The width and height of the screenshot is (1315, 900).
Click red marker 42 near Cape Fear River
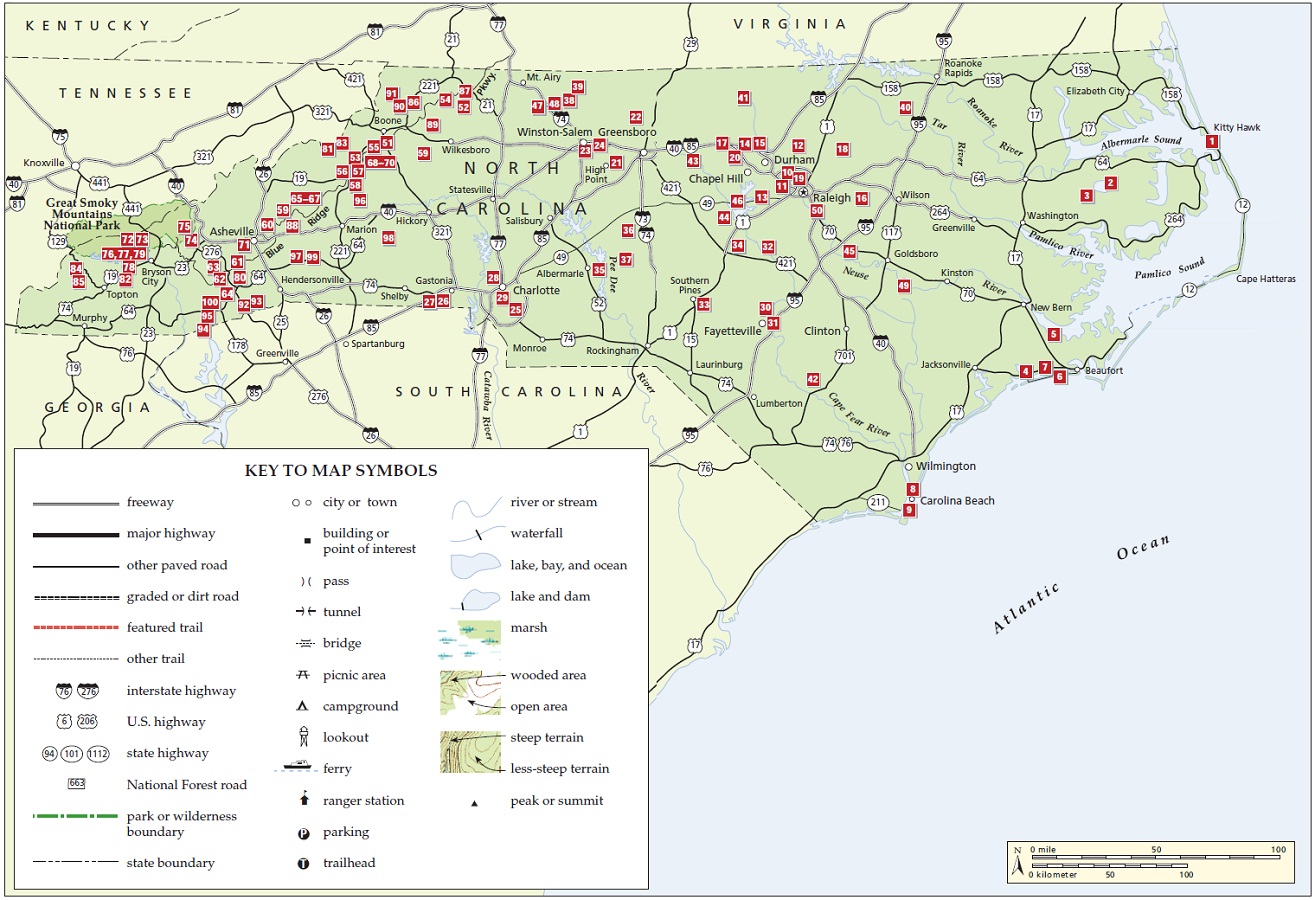(812, 380)
